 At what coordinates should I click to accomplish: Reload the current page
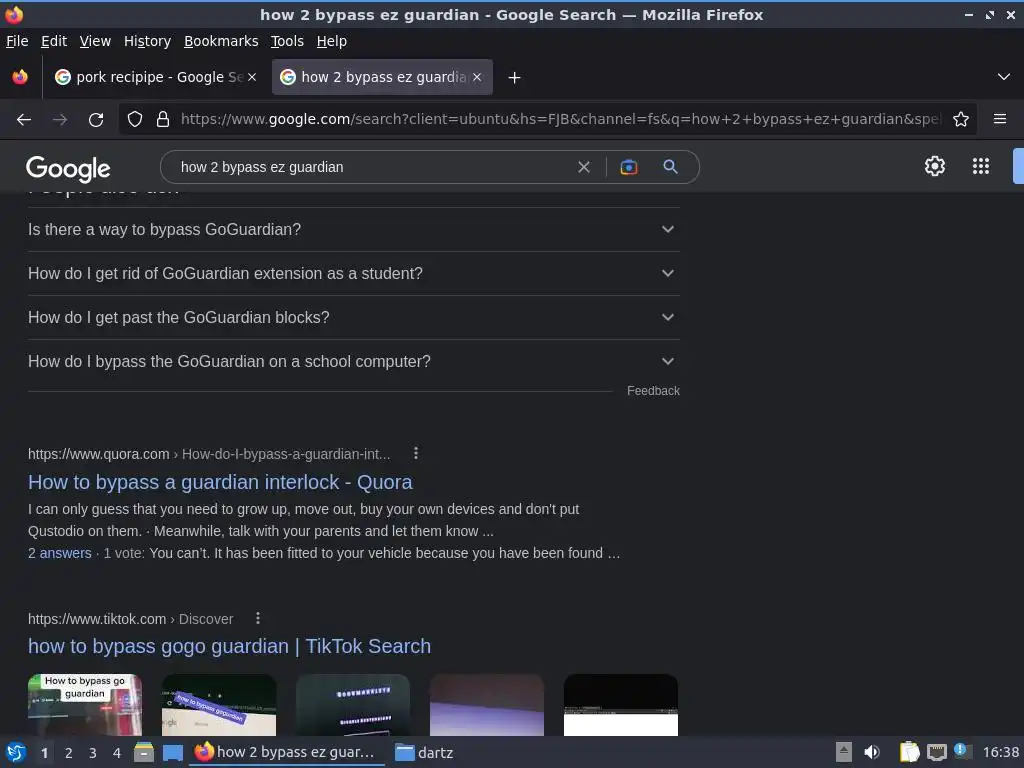pyautogui.click(x=96, y=120)
